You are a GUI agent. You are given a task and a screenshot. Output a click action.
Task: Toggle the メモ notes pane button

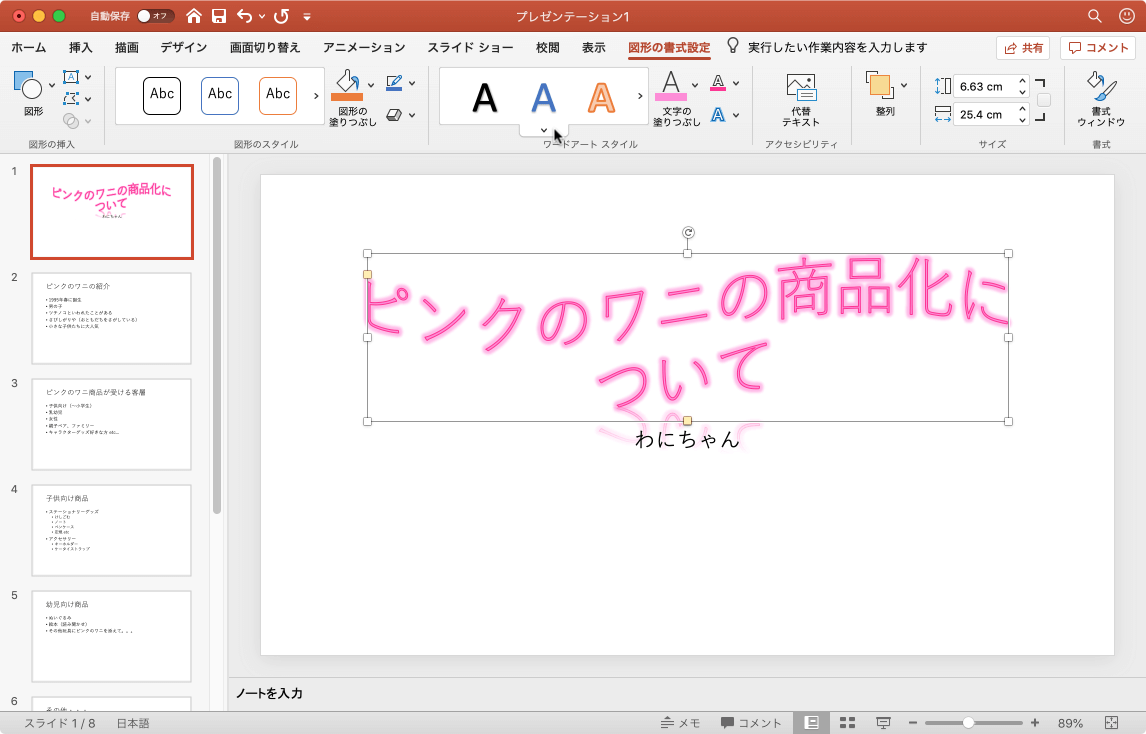click(x=680, y=722)
